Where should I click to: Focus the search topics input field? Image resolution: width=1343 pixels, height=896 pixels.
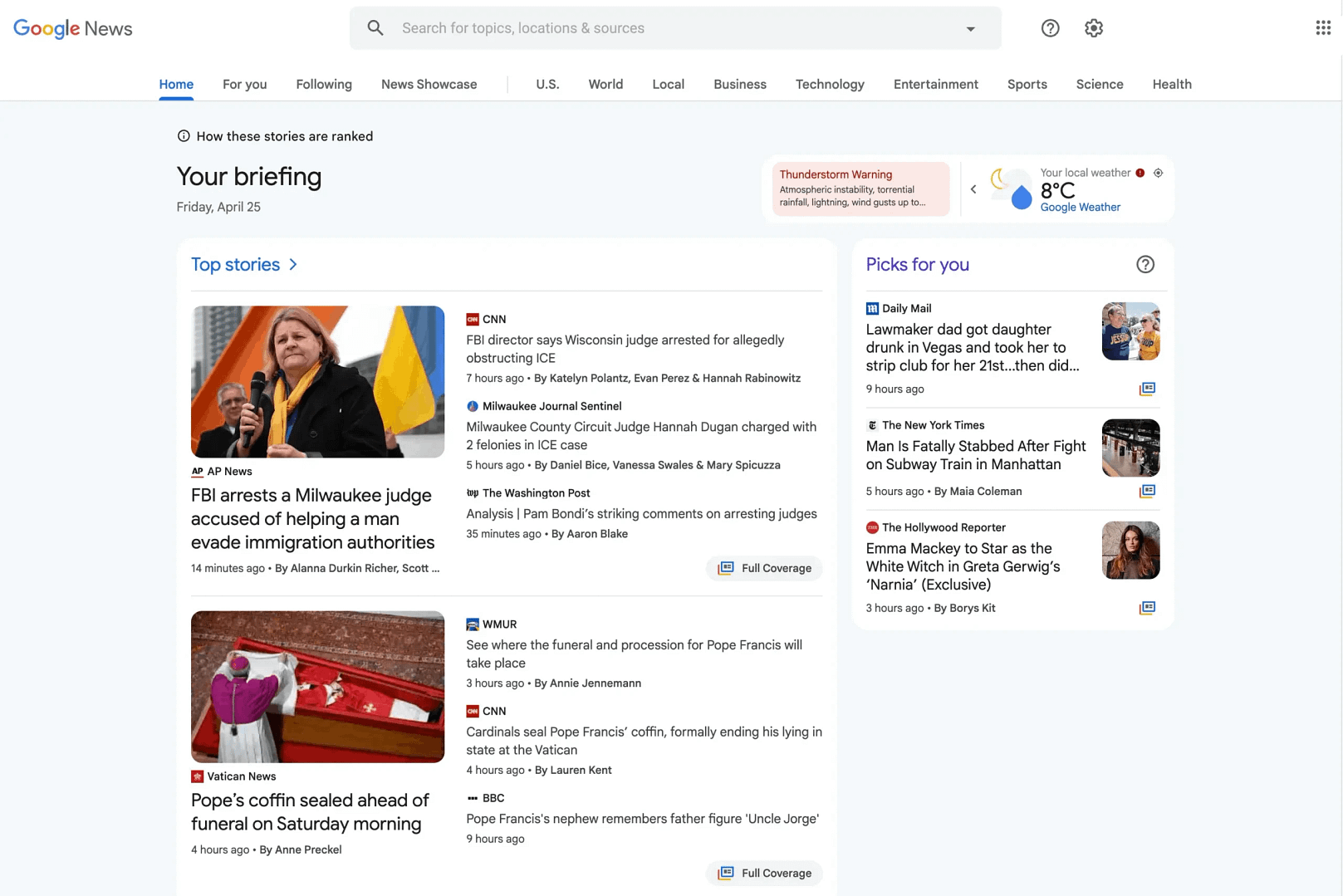pos(675,28)
